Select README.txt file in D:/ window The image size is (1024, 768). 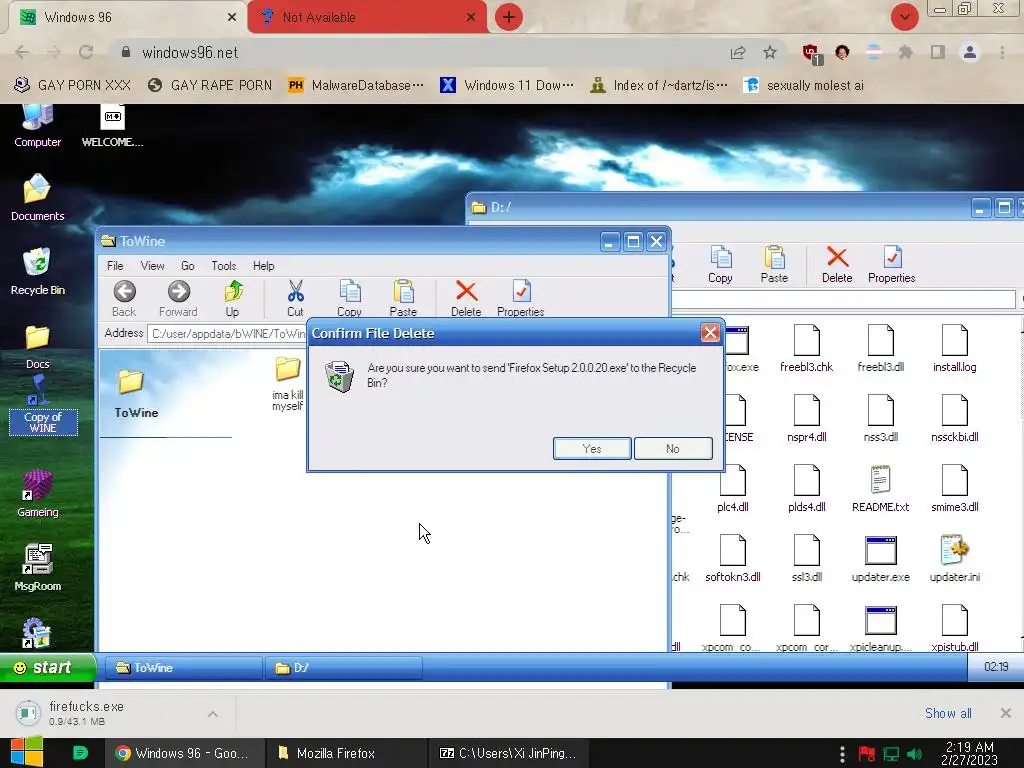tap(880, 488)
